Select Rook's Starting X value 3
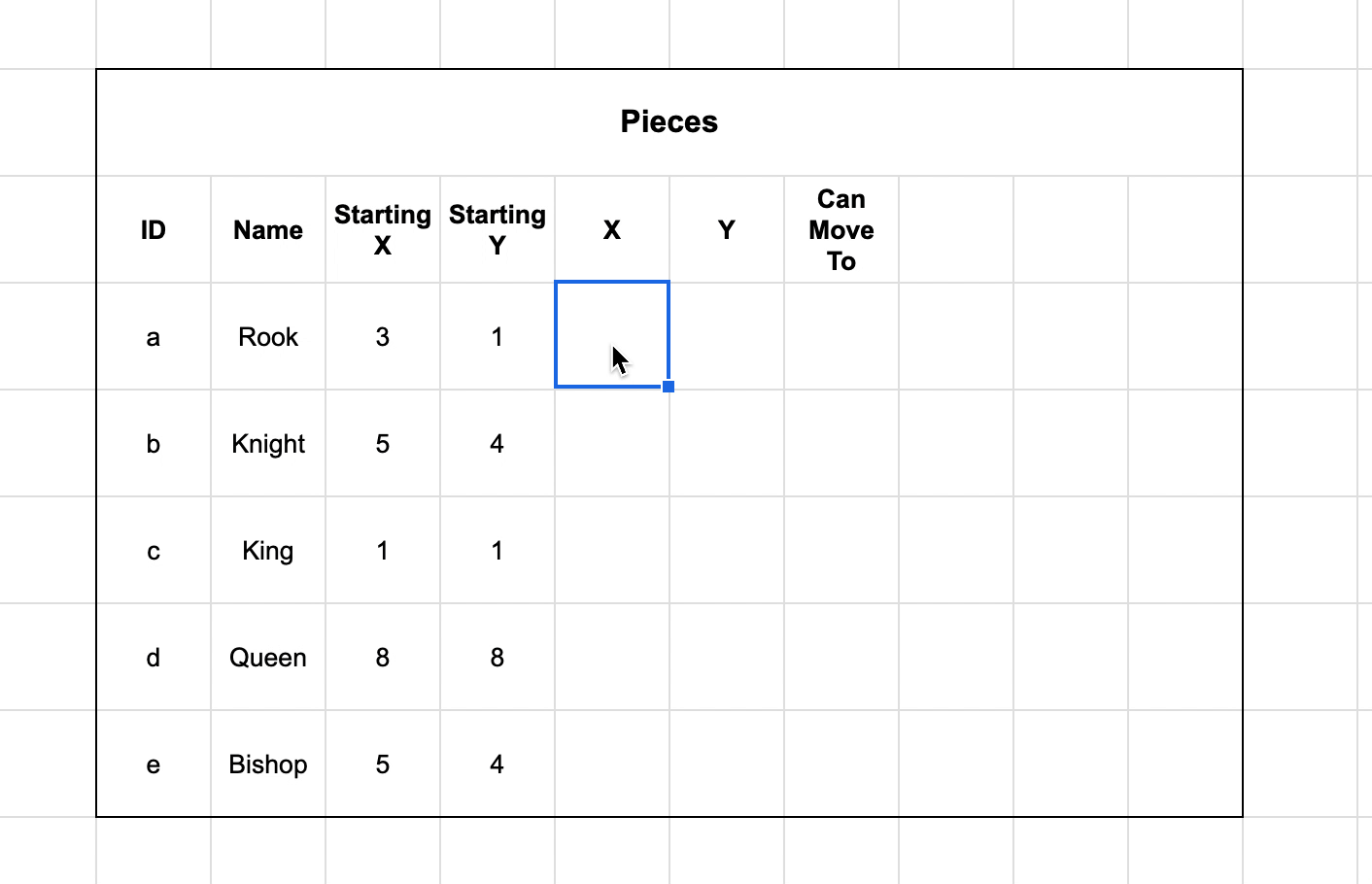This screenshot has height=884, width=1372. pyautogui.click(x=383, y=337)
